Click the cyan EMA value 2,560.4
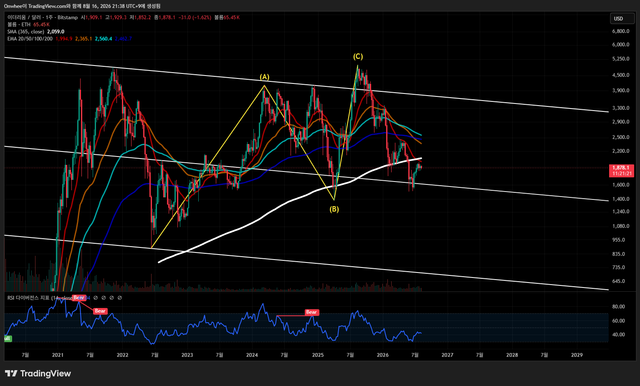640x386 pixels. click(103, 39)
